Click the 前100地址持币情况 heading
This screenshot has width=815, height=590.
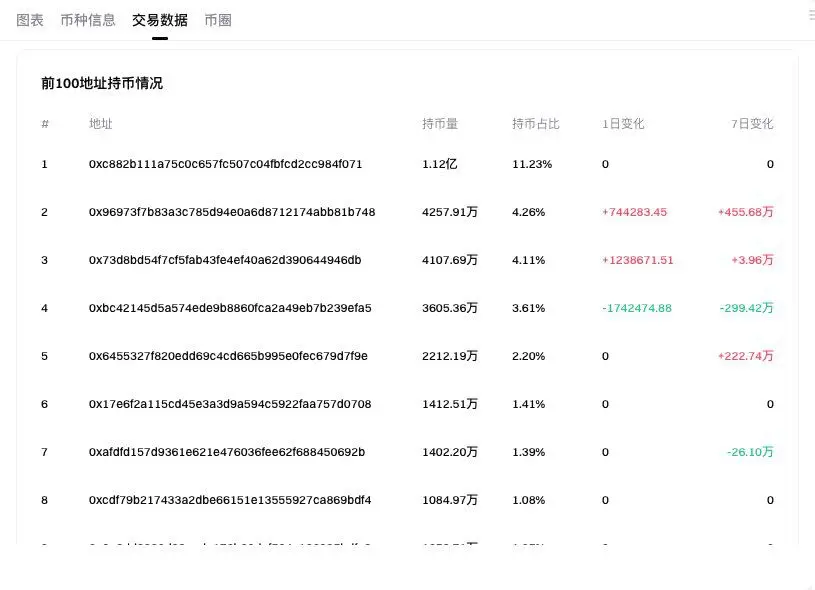(102, 83)
